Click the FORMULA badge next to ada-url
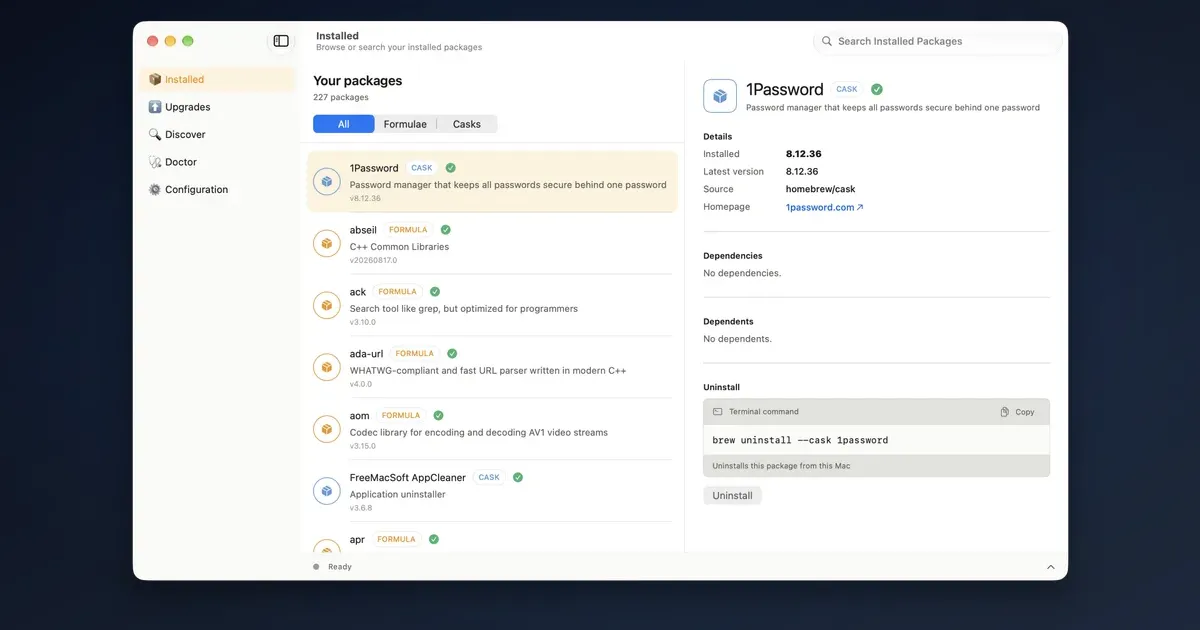 [414, 353]
